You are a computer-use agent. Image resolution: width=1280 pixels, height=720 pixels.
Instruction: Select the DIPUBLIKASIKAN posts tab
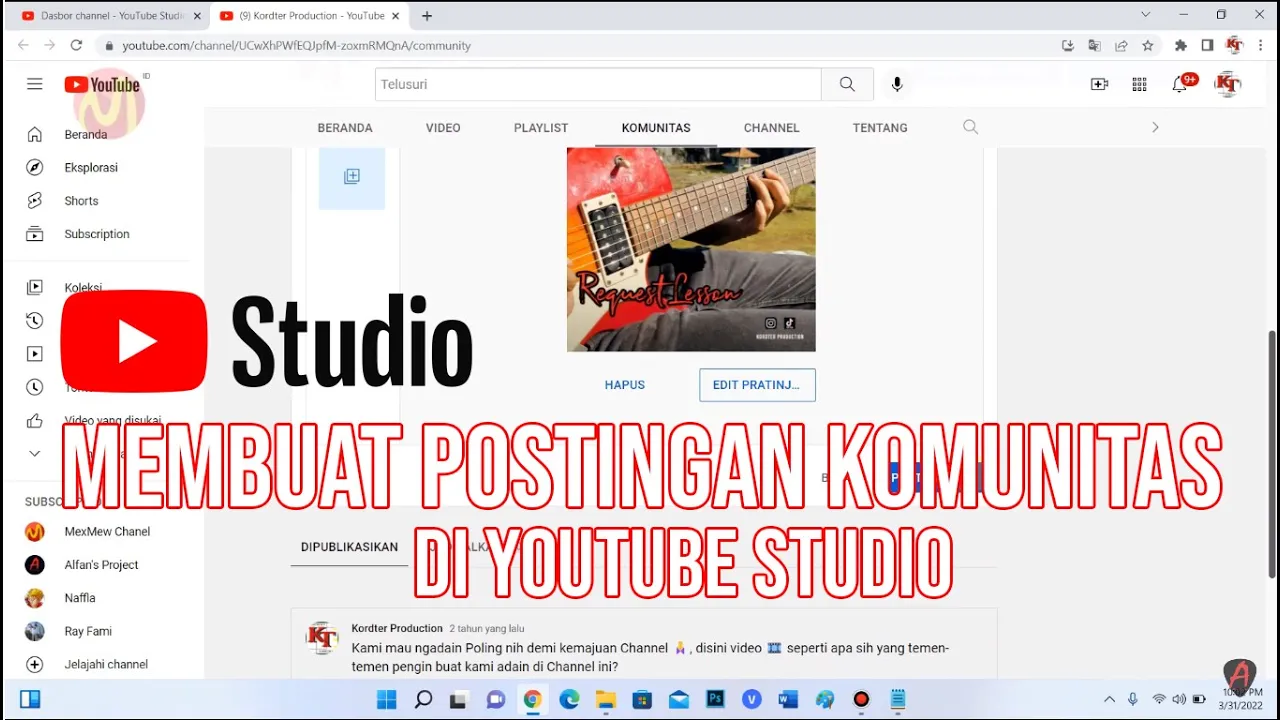point(349,547)
